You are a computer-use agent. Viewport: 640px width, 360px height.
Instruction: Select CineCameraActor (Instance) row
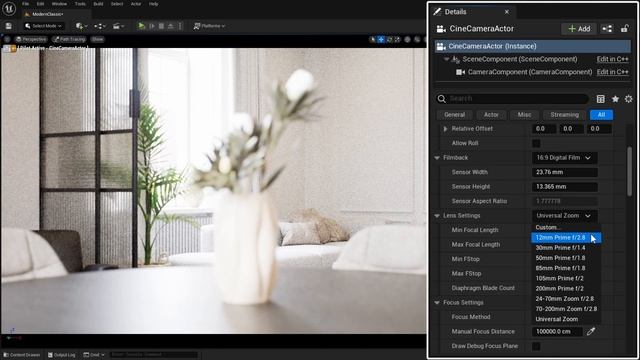coord(533,46)
